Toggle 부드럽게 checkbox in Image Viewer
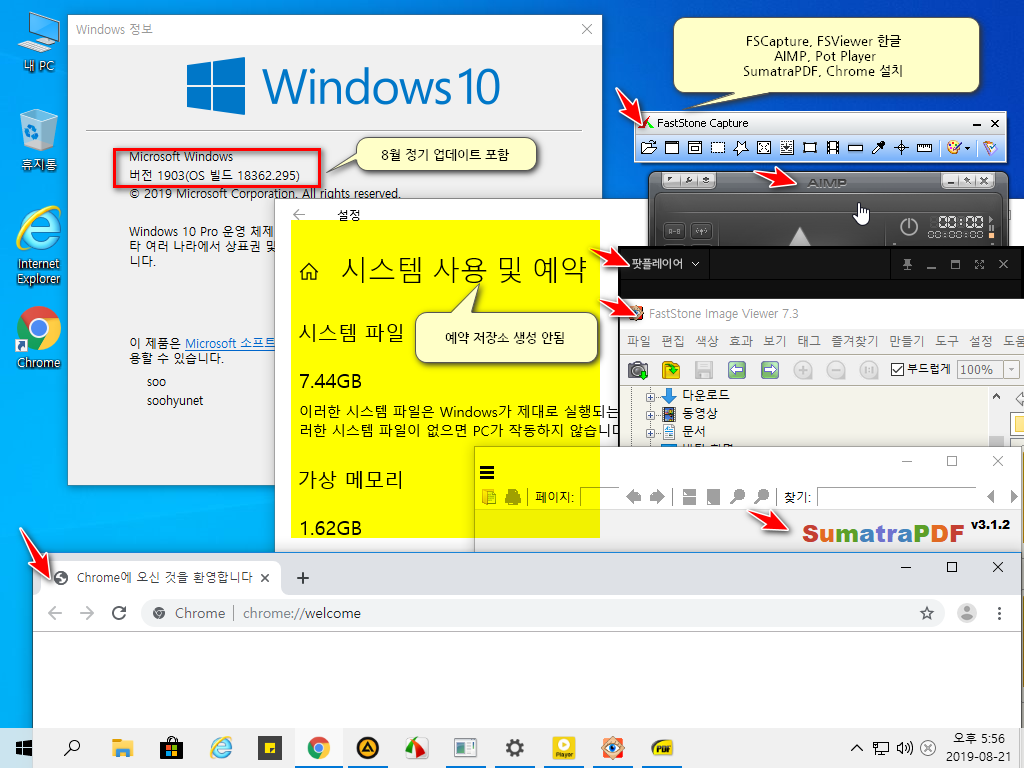The width and height of the screenshot is (1024, 768). pyautogui.click(x=897, y=370)
